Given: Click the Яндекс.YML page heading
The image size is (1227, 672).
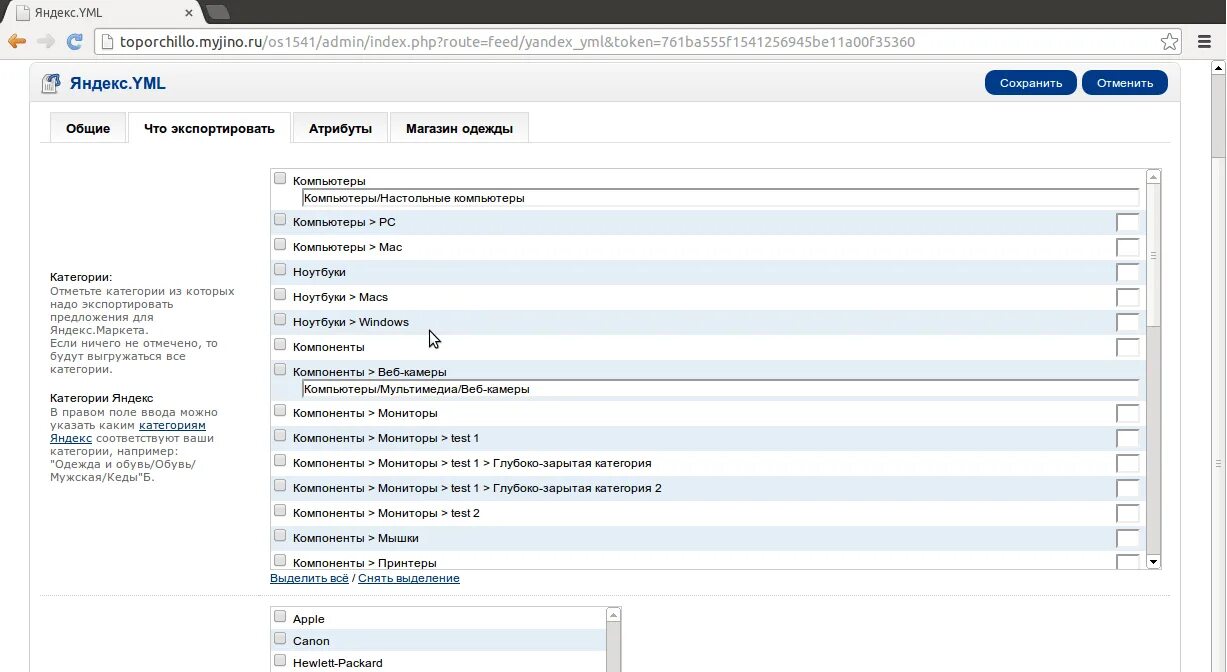Looking at the screenshot, I should 118,83.
